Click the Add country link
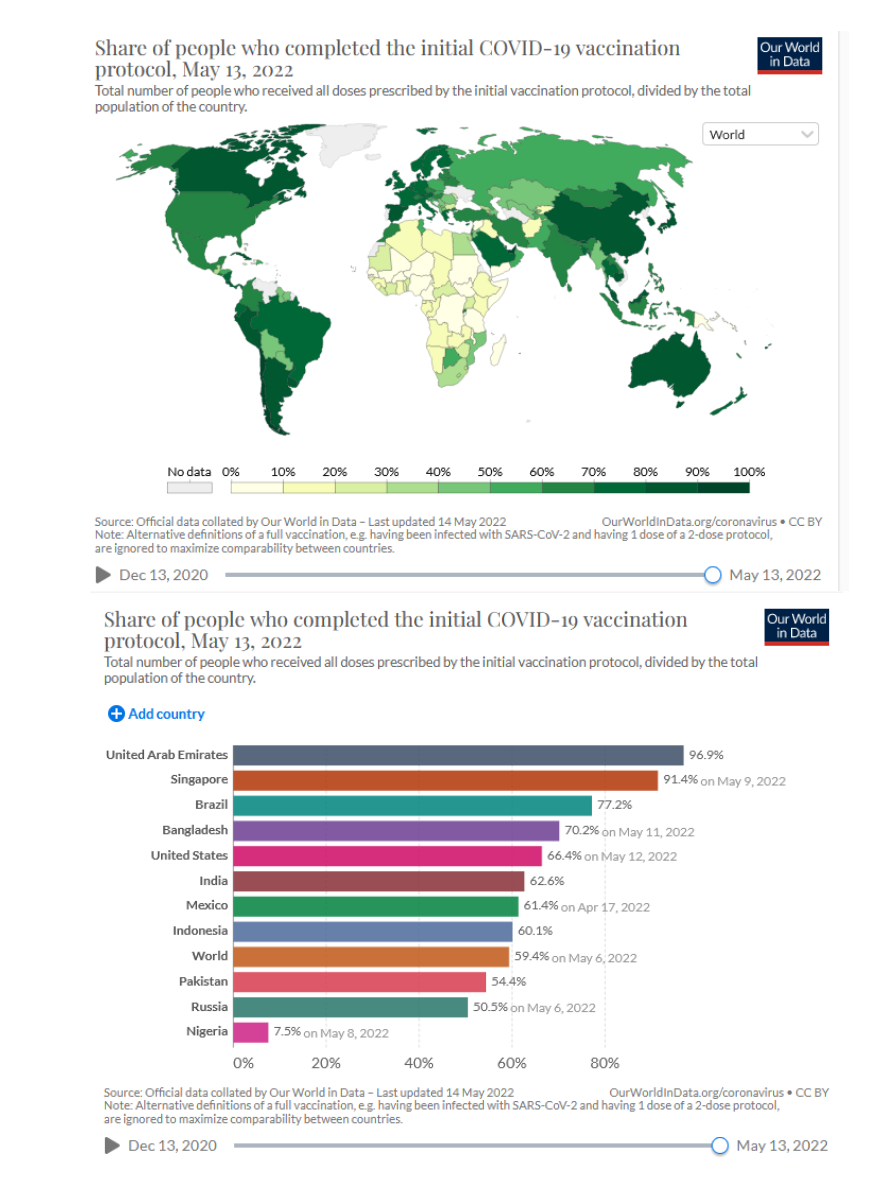 (166, 714)
